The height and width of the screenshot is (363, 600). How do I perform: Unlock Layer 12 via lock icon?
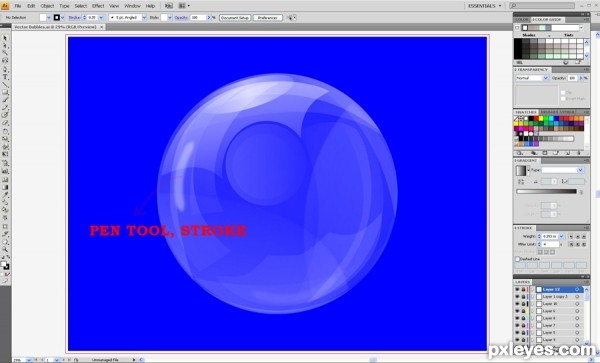(523, 290)
